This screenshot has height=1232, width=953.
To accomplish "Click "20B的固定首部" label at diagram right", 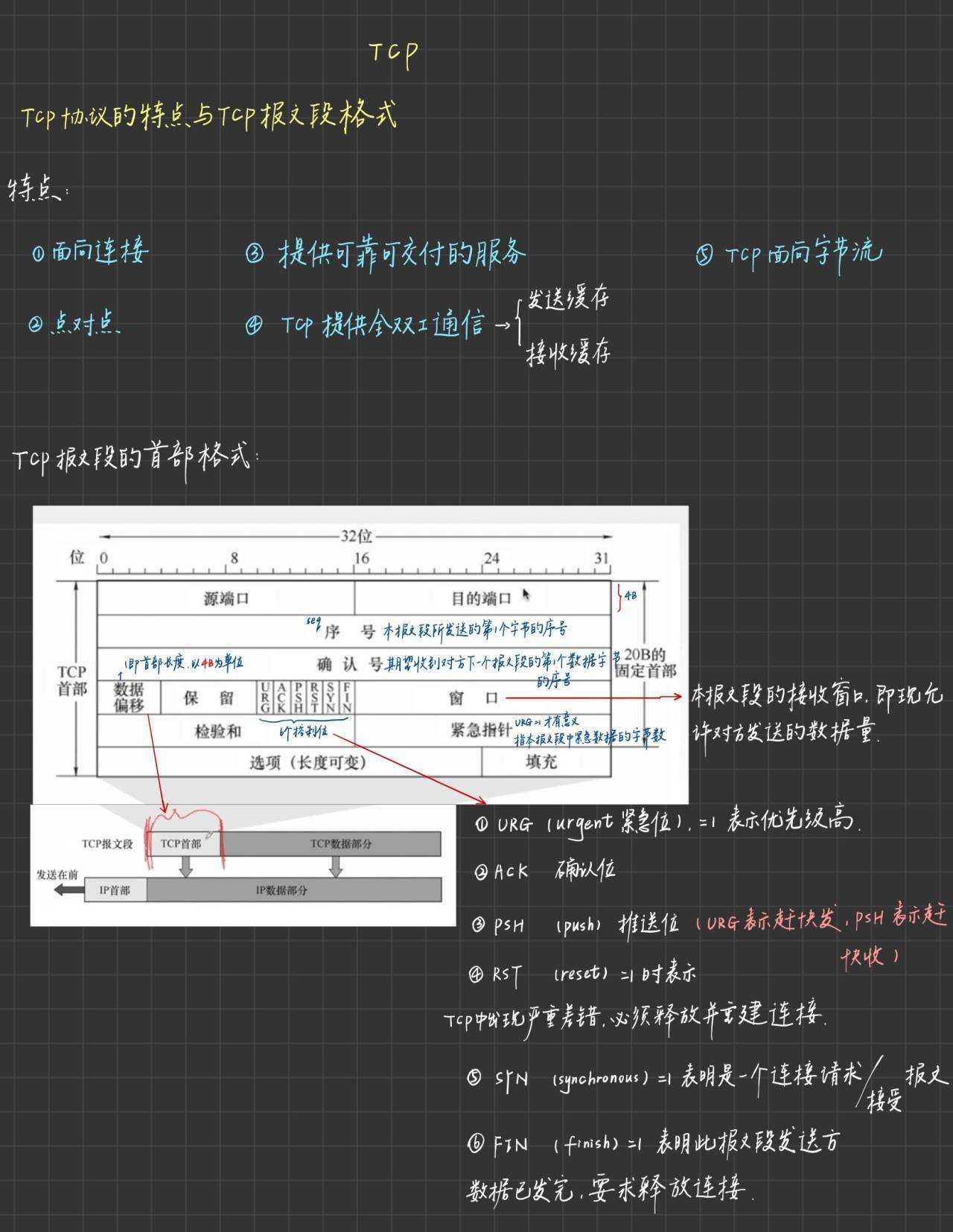I will tap(645, 663).
